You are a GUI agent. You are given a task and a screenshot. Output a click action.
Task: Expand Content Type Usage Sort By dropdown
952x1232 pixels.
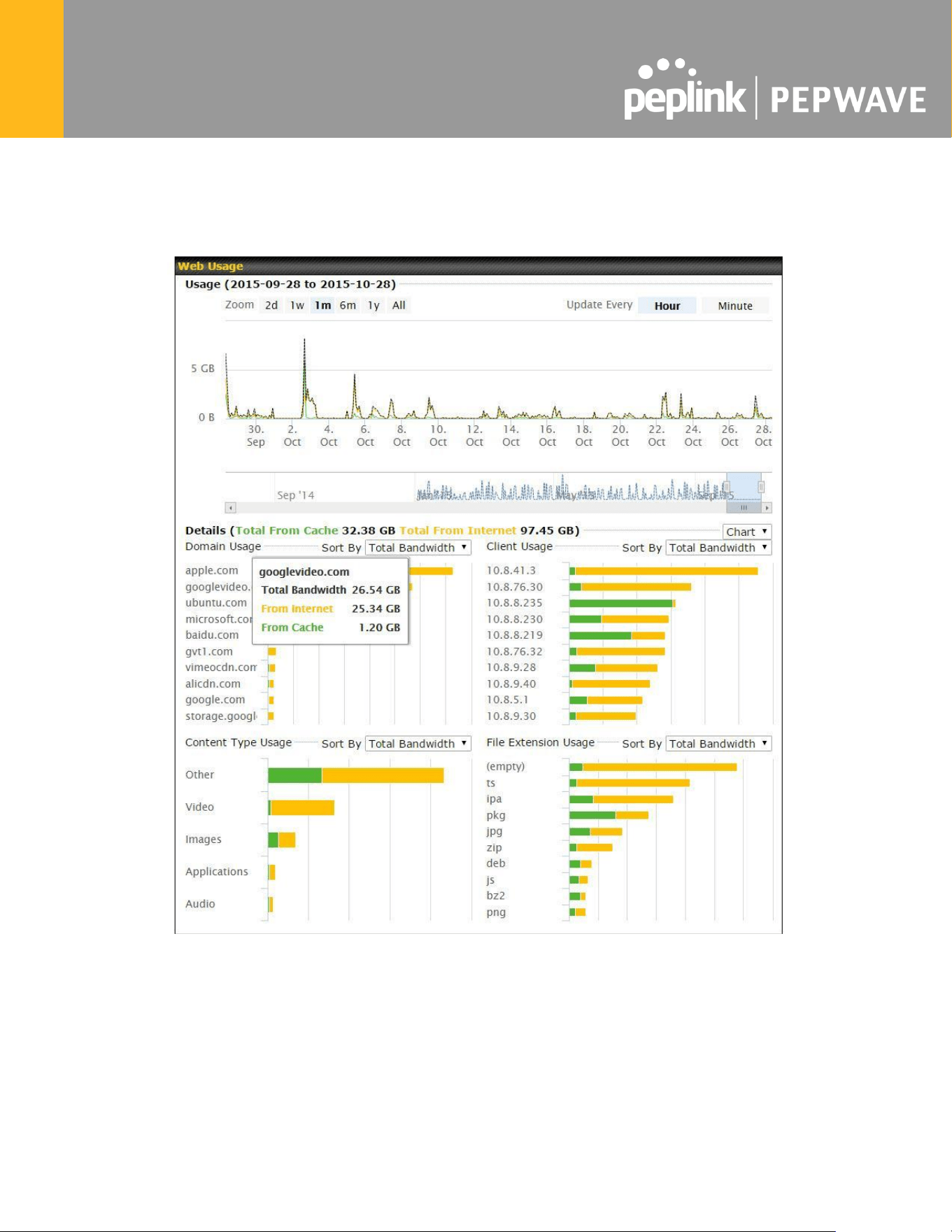418,744
